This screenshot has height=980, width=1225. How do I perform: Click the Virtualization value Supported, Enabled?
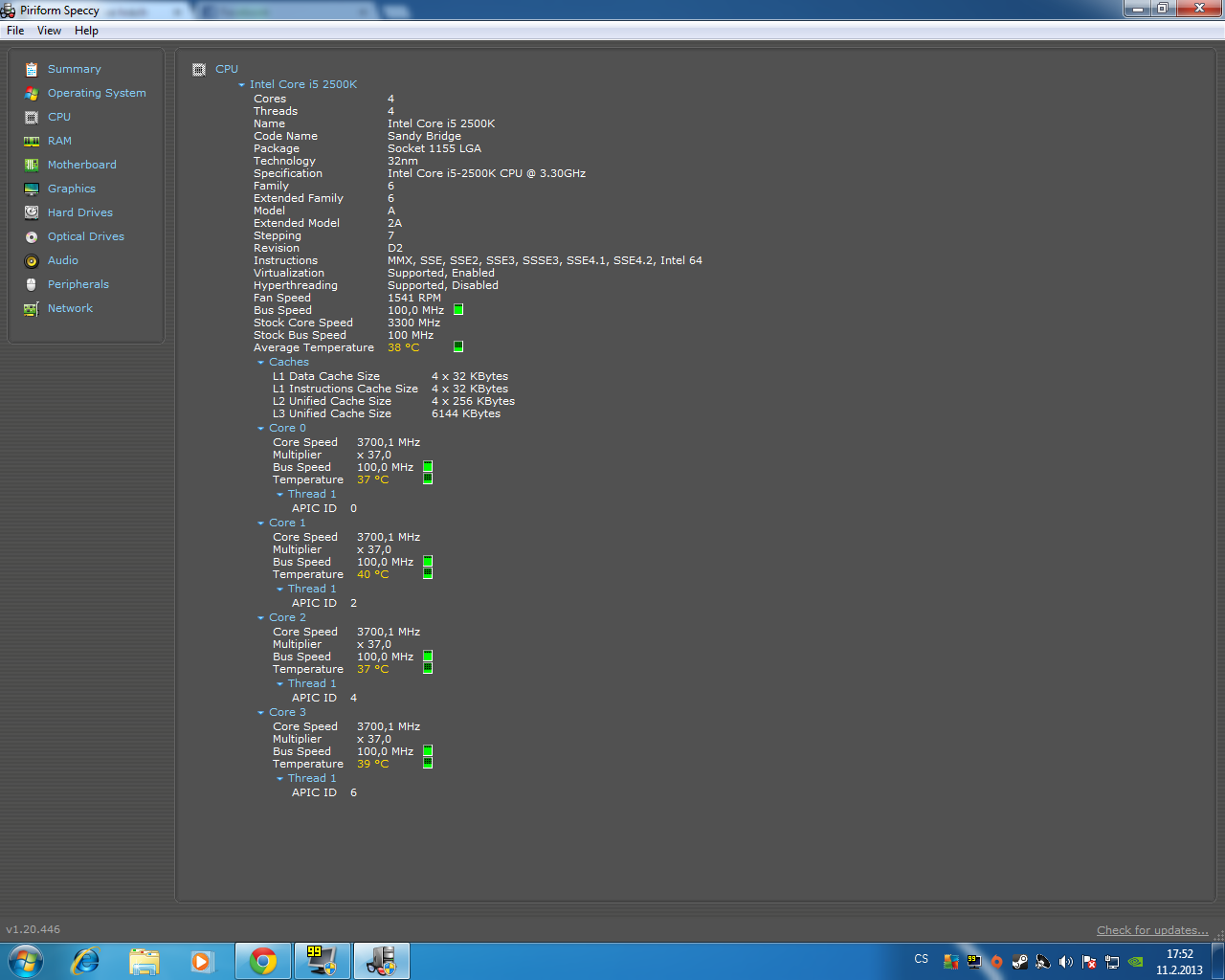[441, 273]
